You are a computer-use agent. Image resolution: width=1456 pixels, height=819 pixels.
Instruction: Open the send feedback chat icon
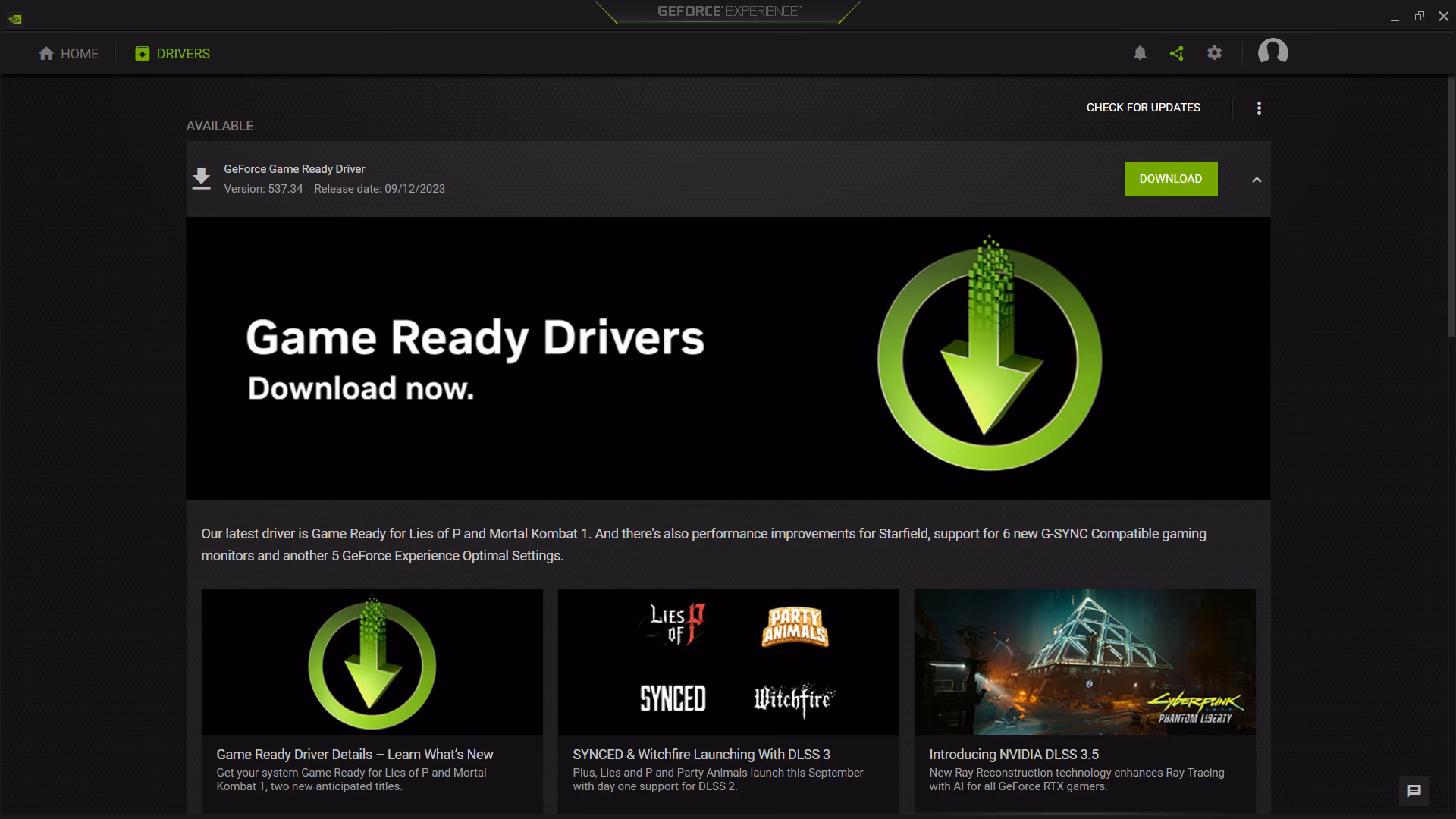pos(1414,791)
